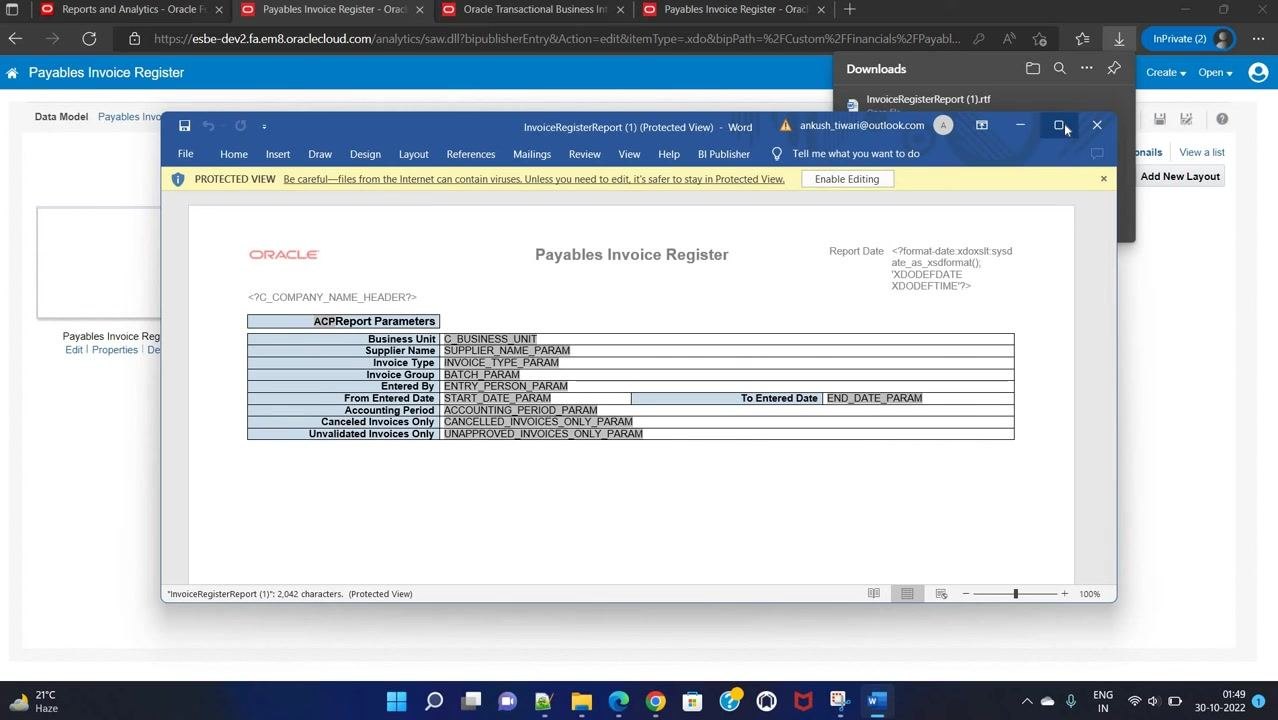This screenshot has width=1278, height=720.
Task: Expand the Open dropdown in BI Publisher
Action: pyautogui.click(x=1215, y=73)
